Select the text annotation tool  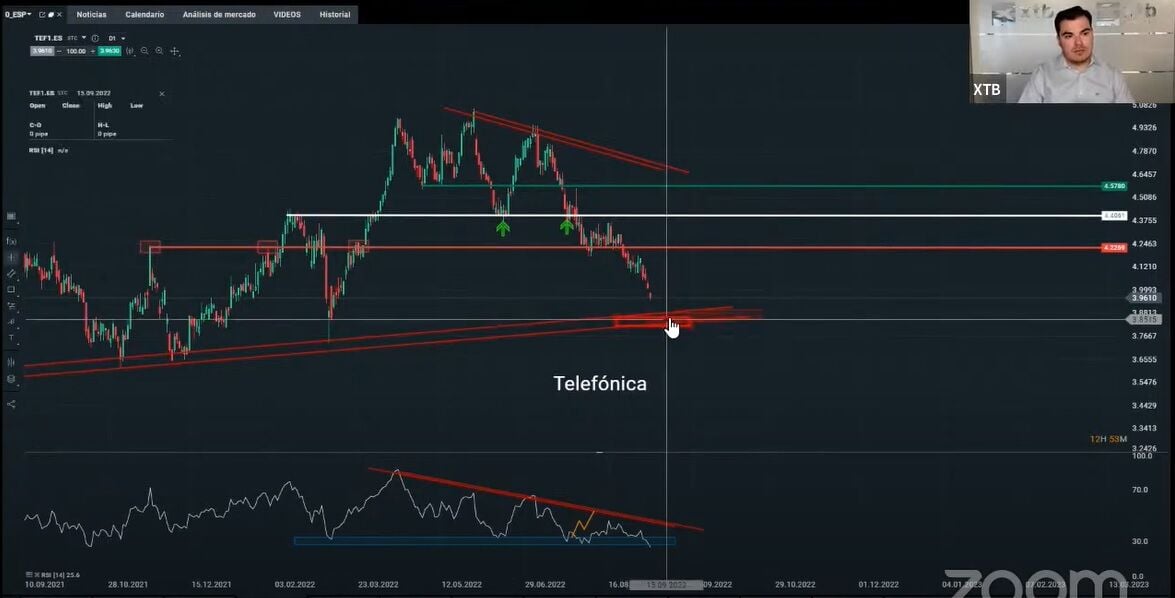tap(11, 338)
